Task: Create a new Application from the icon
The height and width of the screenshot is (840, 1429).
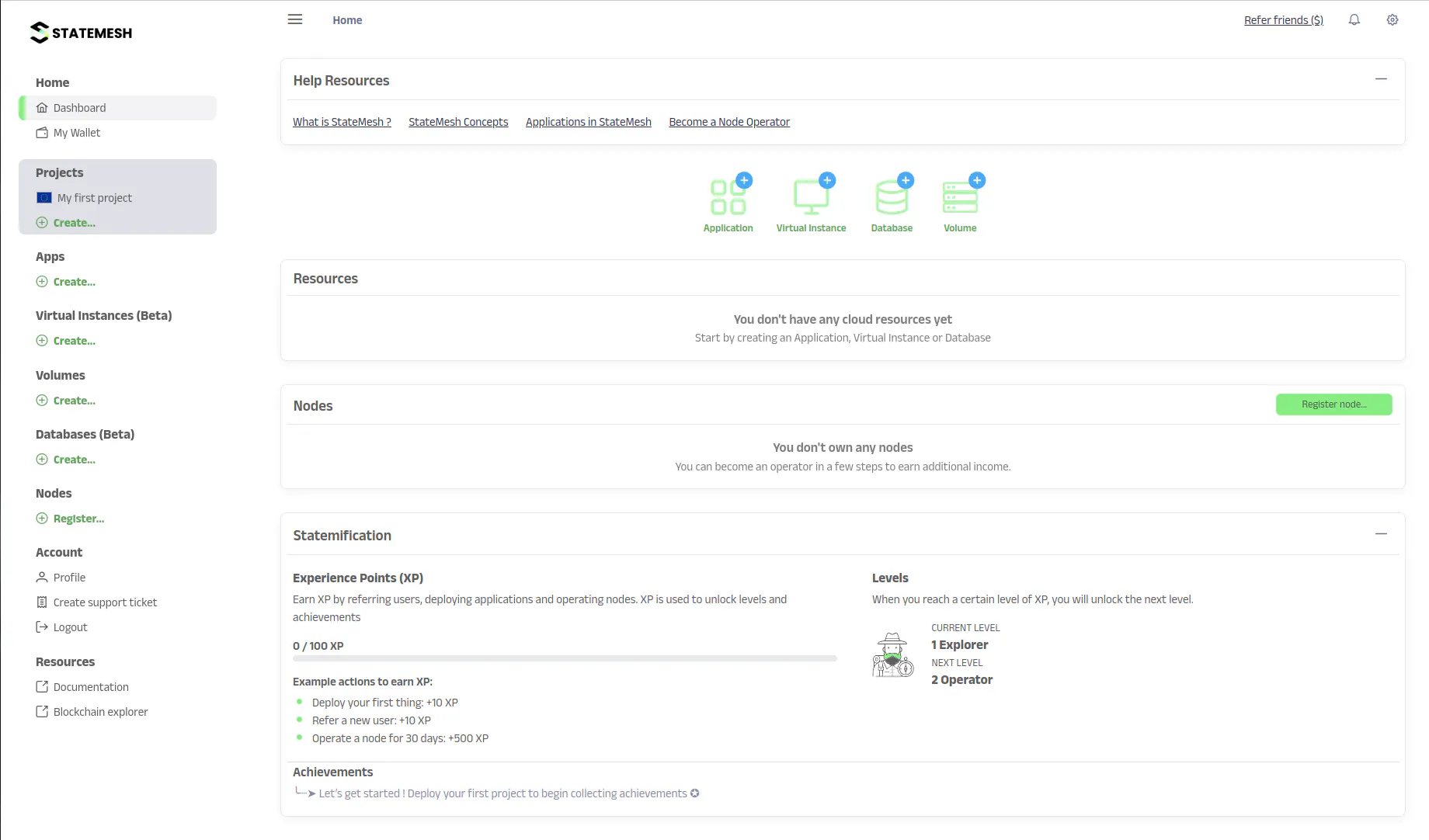Action: (728, 203)
